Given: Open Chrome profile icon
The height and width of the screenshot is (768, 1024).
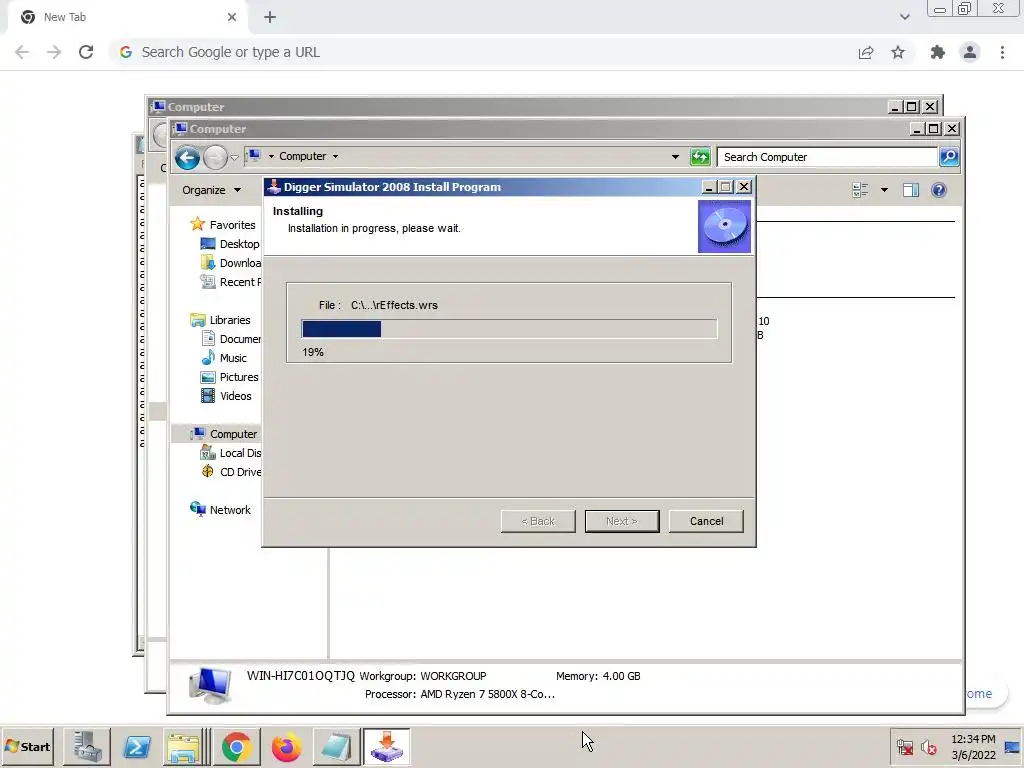Looking at the screenshot, I should point(970,52).
